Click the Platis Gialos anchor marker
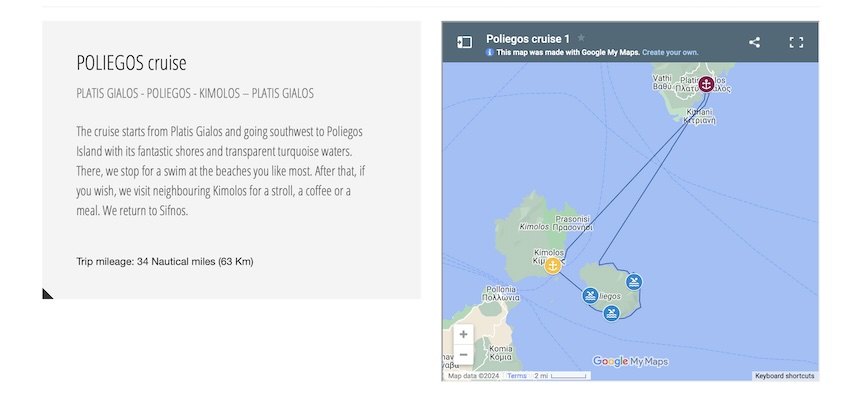 coord(706,84)
